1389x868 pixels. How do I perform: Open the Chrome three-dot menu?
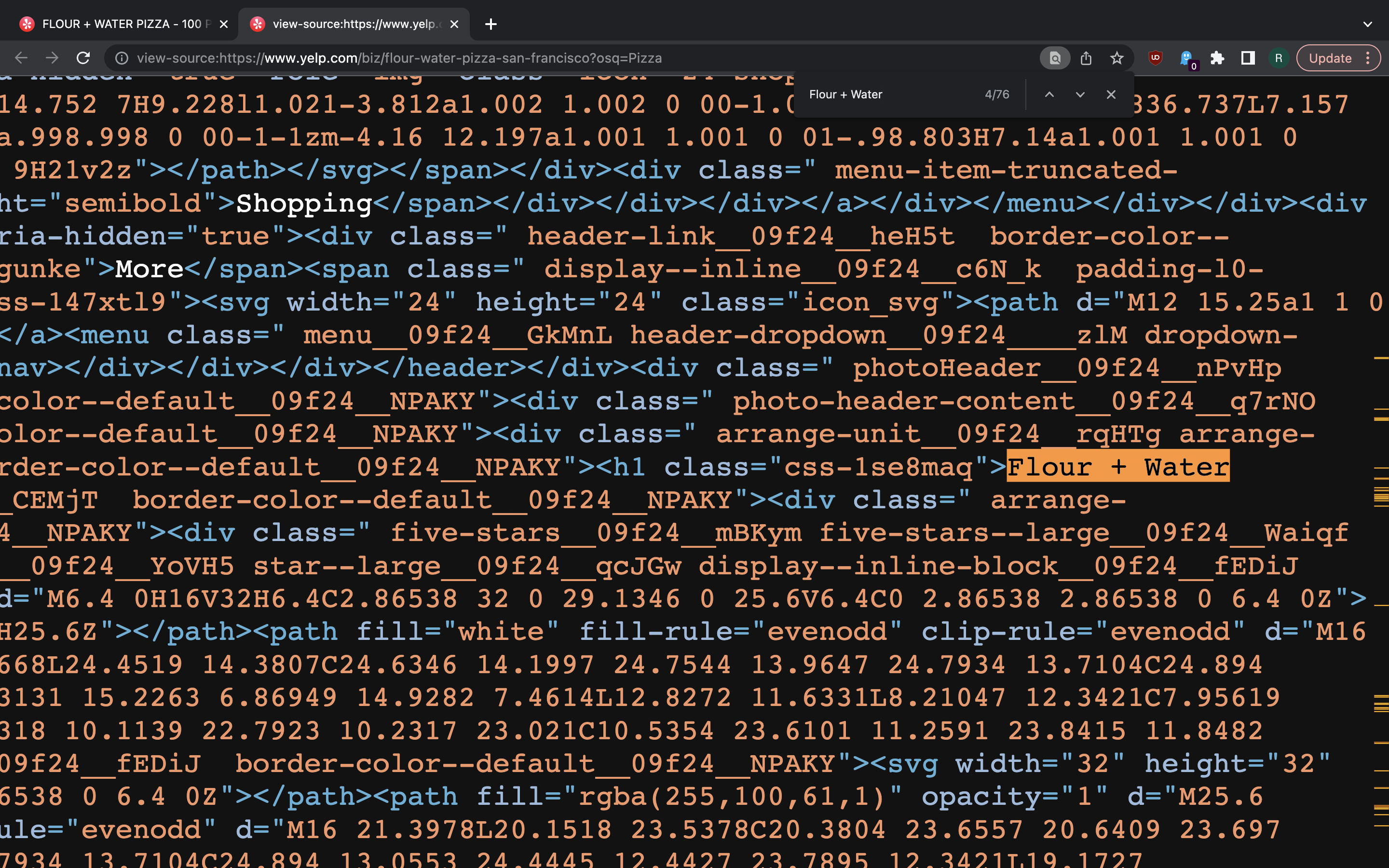(x=1368, y=58)
